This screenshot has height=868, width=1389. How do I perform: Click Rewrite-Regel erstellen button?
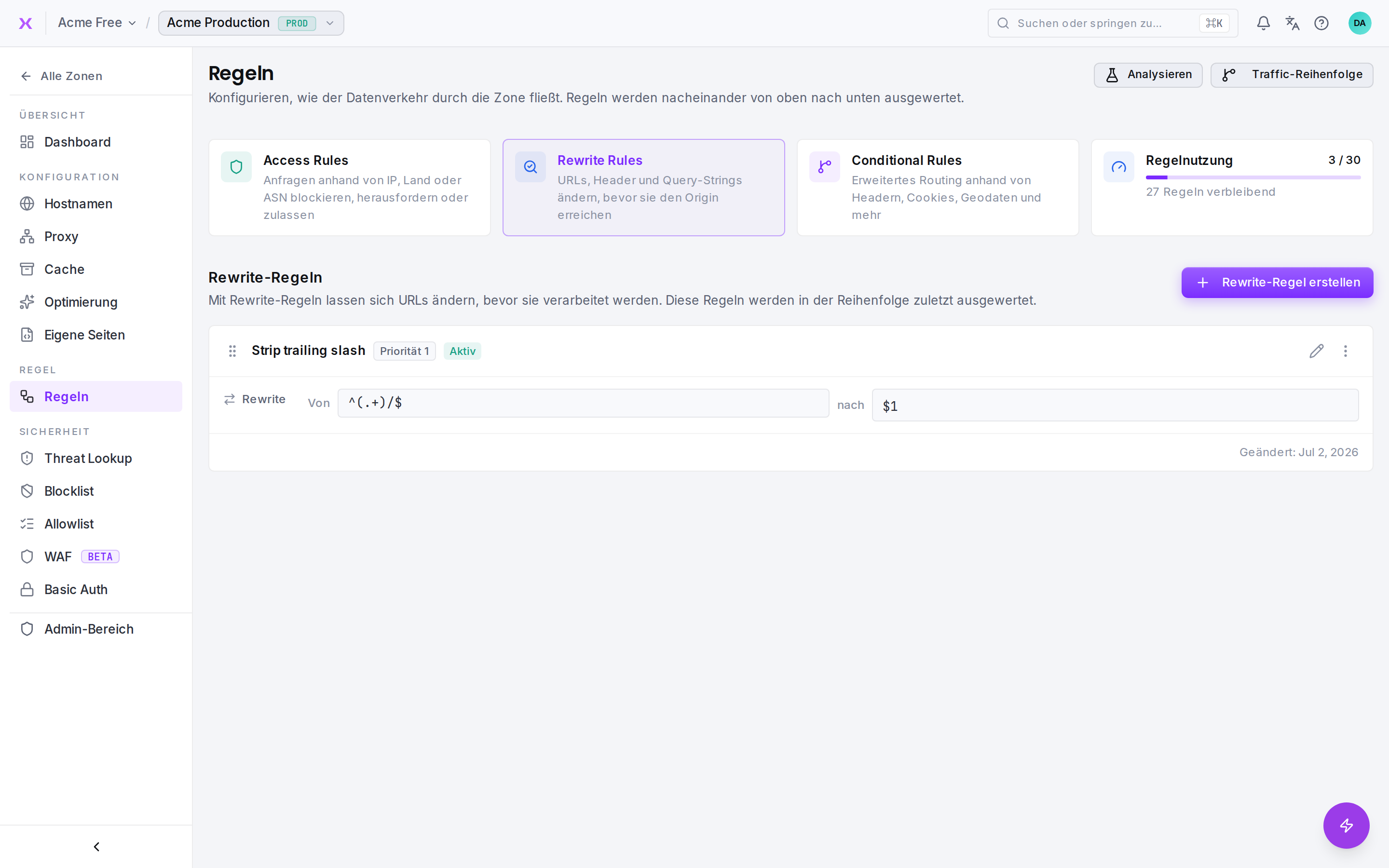pyautogui.click(x=1277, y=283)
